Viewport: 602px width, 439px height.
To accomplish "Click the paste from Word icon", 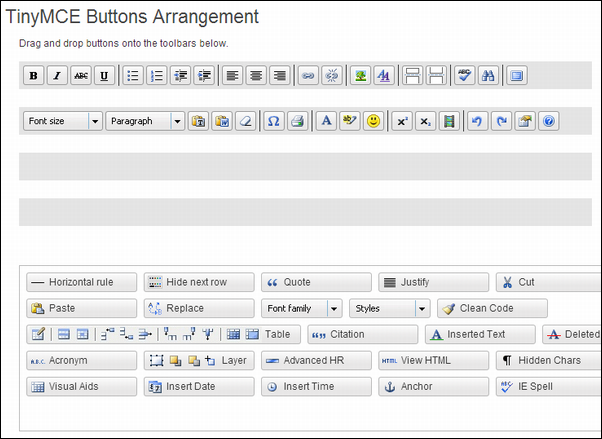I will pos(222,121).
